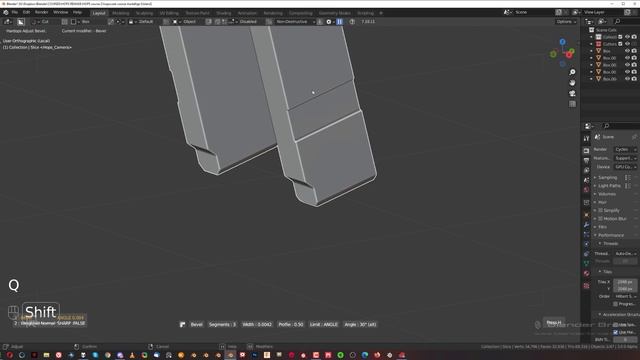The width and height of the screenshot is (640, 360).
Task: Toggle the Progressive Refine checkbox
Action: click(x=616, y=304)
